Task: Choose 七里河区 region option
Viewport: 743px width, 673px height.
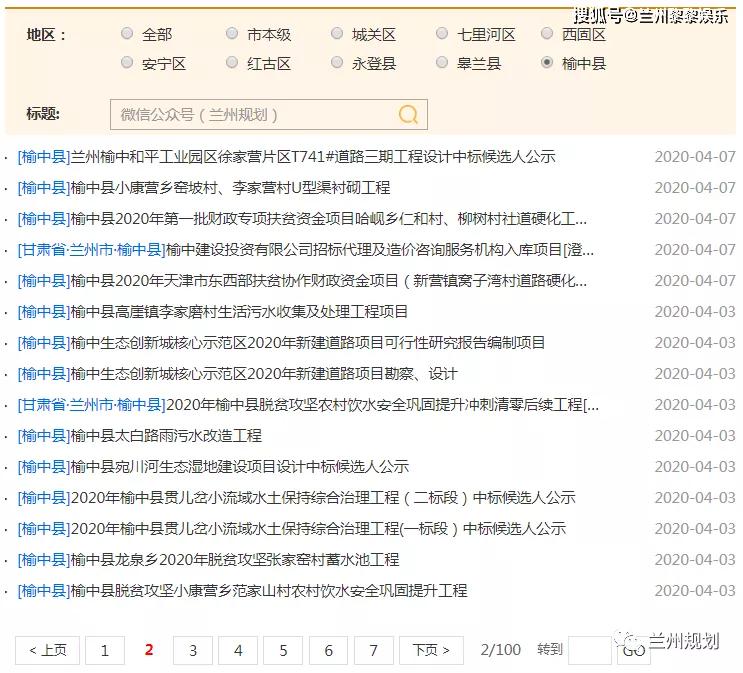Action: pos(442,33)
